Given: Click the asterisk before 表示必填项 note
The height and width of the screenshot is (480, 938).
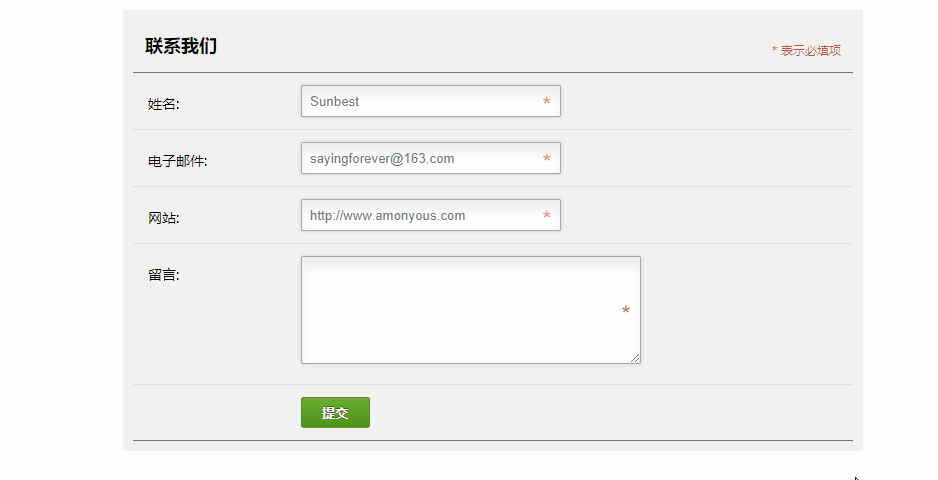Looking at the screenshot, I should [x=774, y=50].
